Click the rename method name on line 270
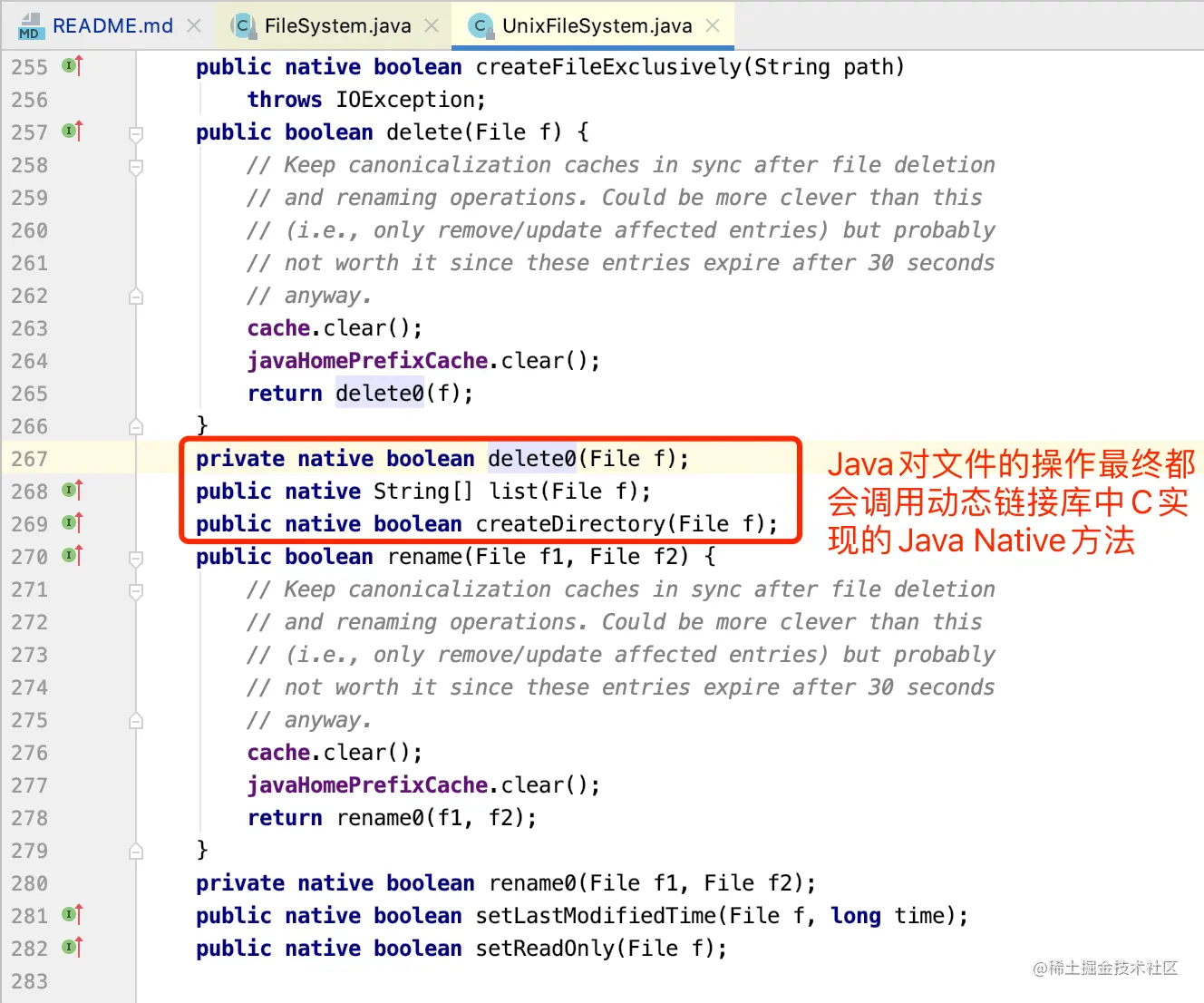 pyautogui.click(x=424, y=557)
